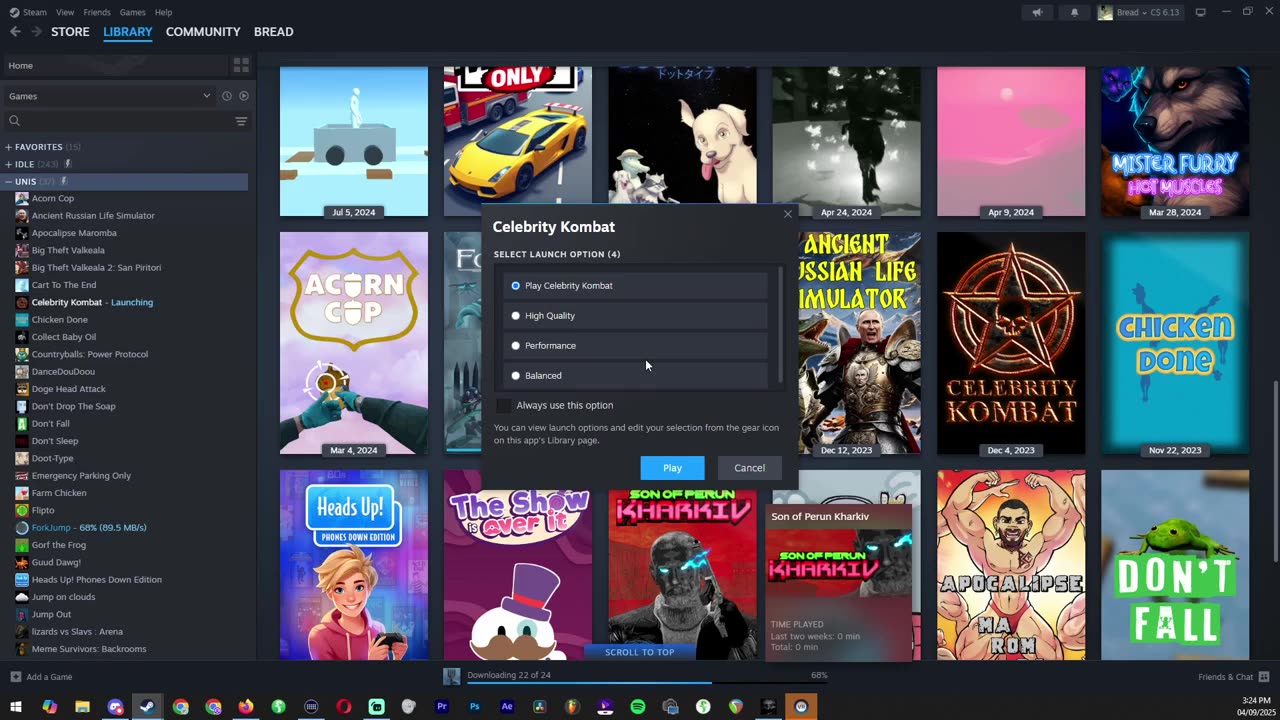
Task: Expand the IDLE collection
Action: click(x=8, y=164)
